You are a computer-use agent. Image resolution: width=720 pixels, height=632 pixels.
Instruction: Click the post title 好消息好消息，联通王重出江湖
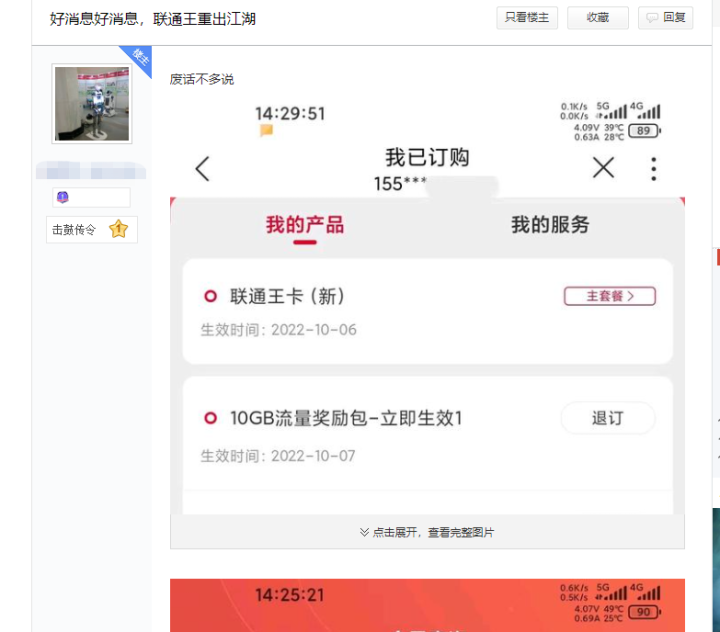(x=152, y=19)
